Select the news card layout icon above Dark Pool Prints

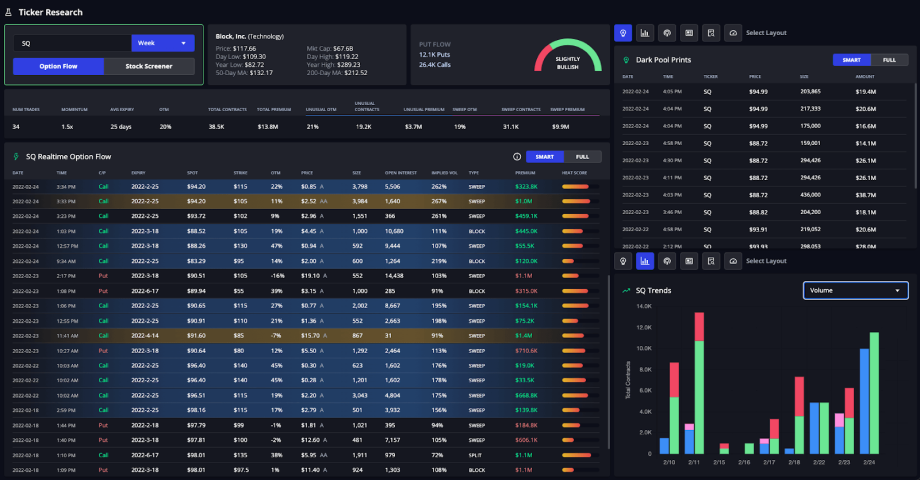[689, 33]
